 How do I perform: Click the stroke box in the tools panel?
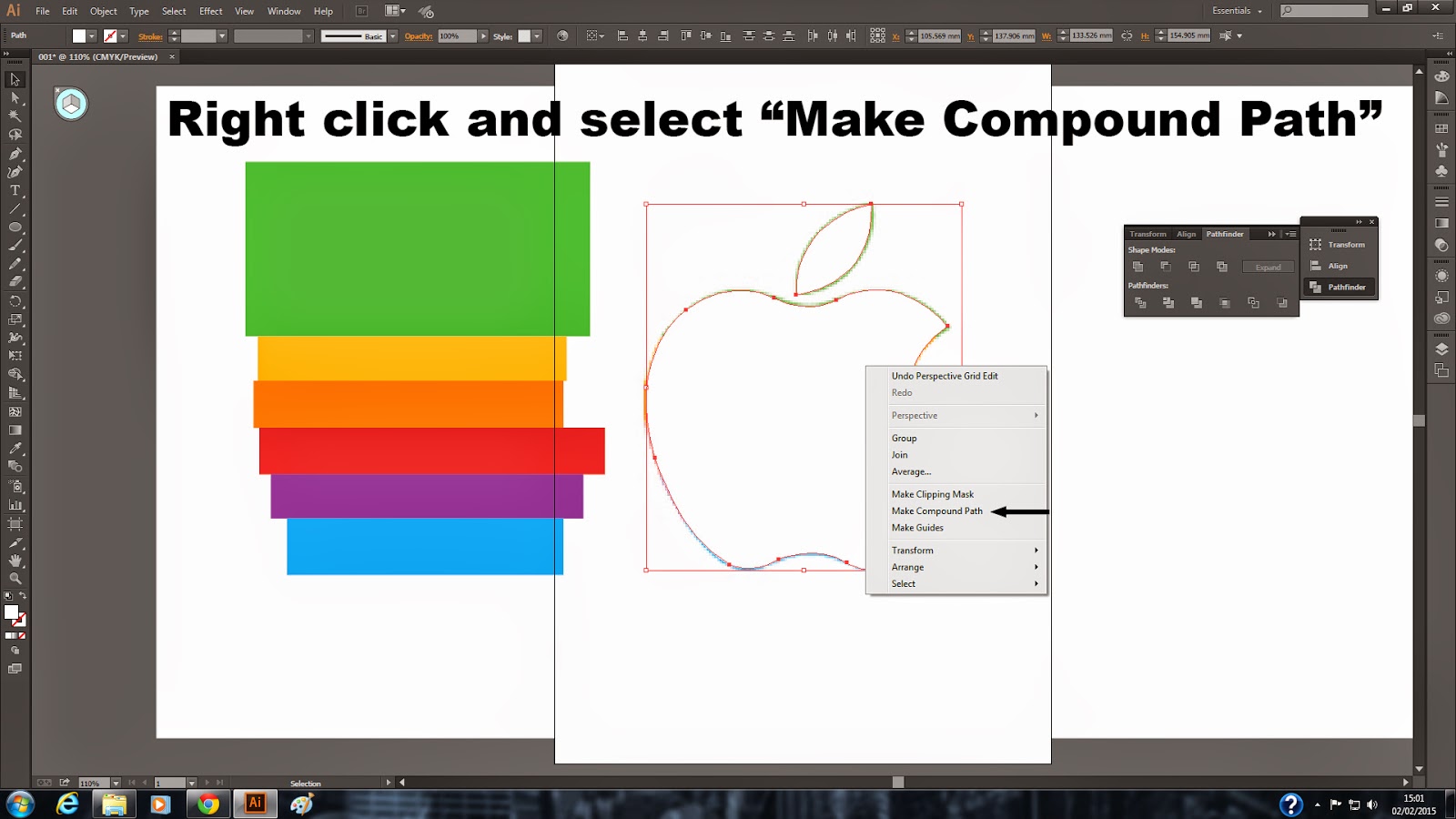(20, 621)
